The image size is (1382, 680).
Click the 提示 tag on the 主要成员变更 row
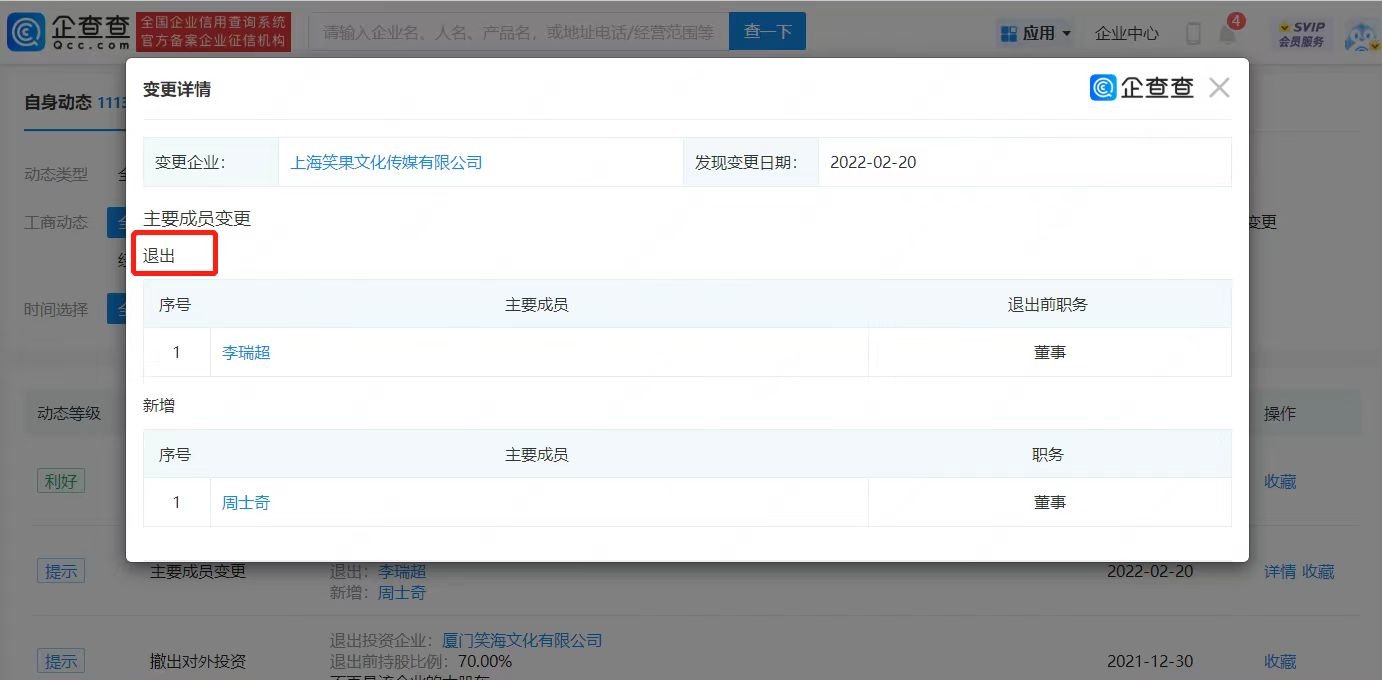[61, 571]
